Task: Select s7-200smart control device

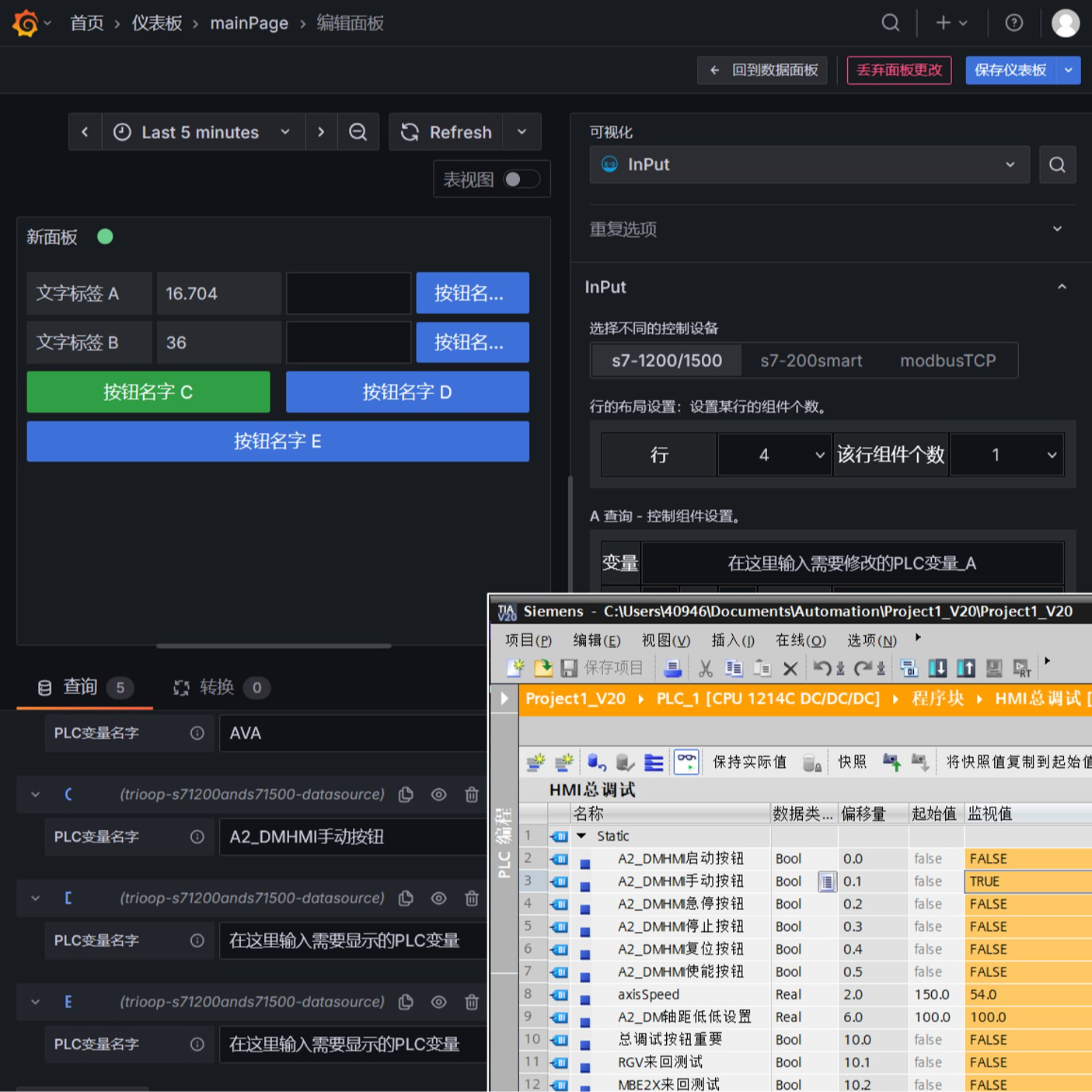Action: click(811, 361)
